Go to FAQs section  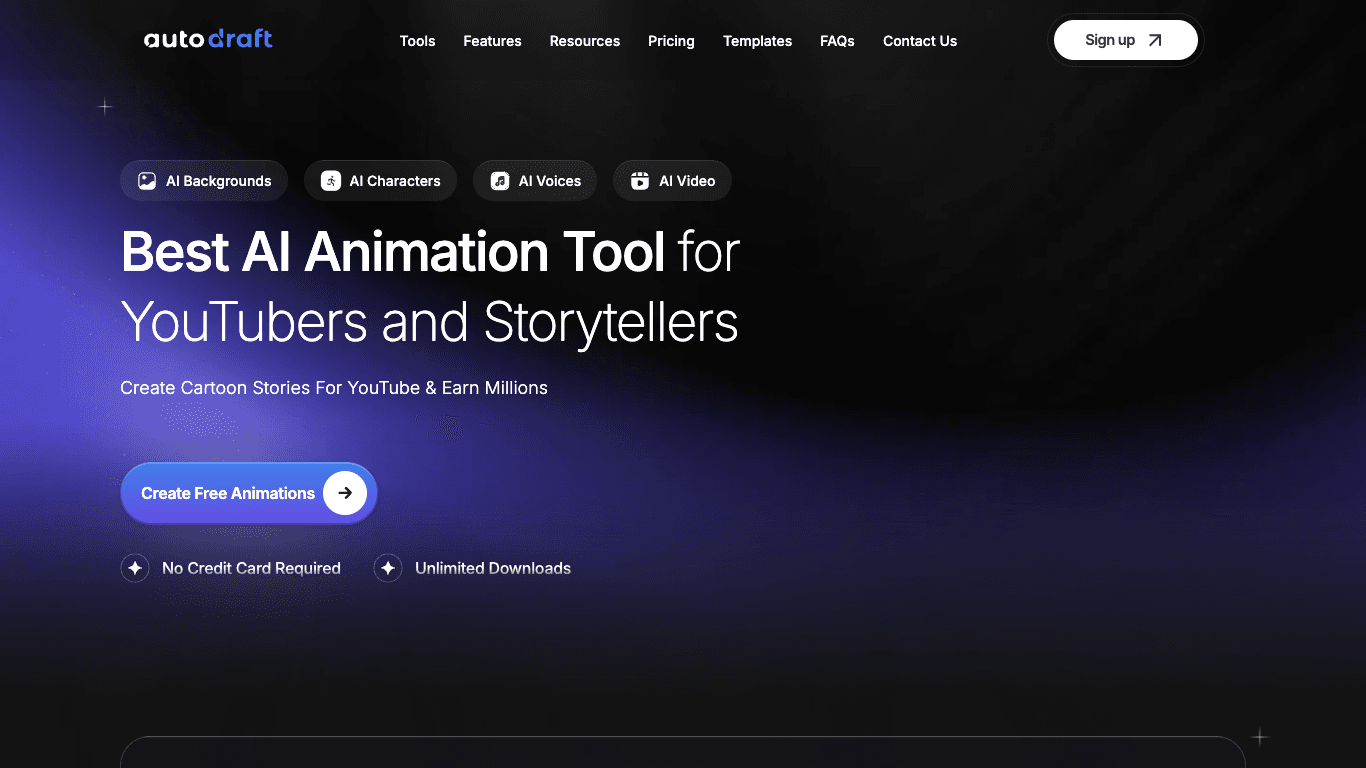837,41
